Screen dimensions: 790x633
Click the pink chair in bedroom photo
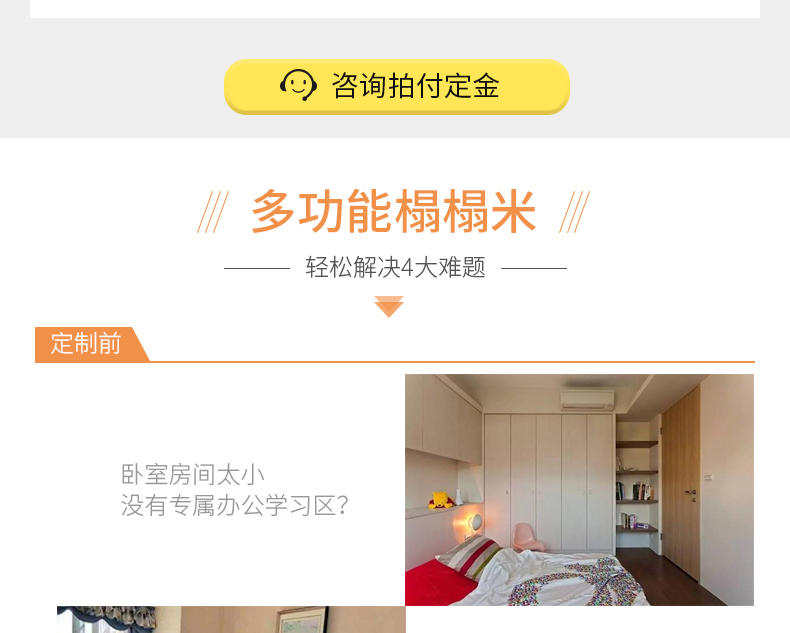tap(528, 537)
